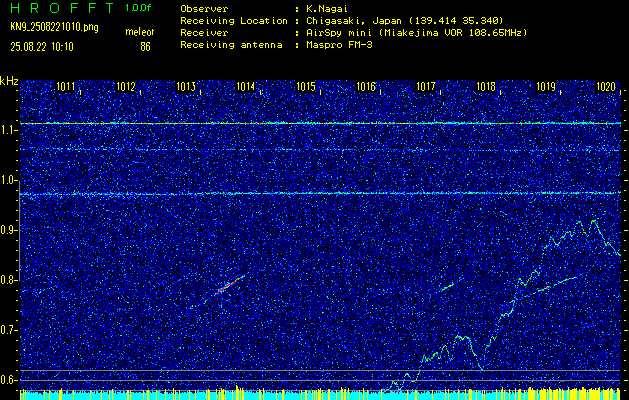The image size is (629, 400).
Task: Select the Chigasaki, Japan coordinates text
Action: 405,21
